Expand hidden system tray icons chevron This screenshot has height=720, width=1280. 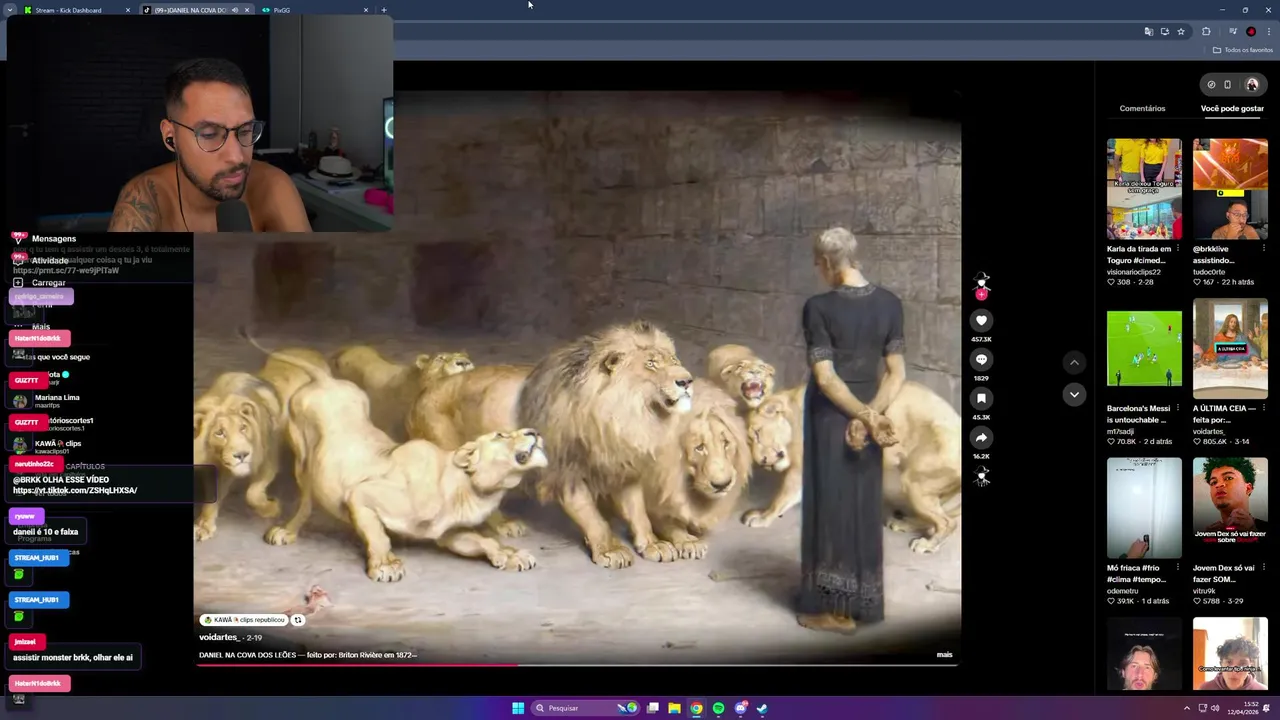(x=1187, y=708)
